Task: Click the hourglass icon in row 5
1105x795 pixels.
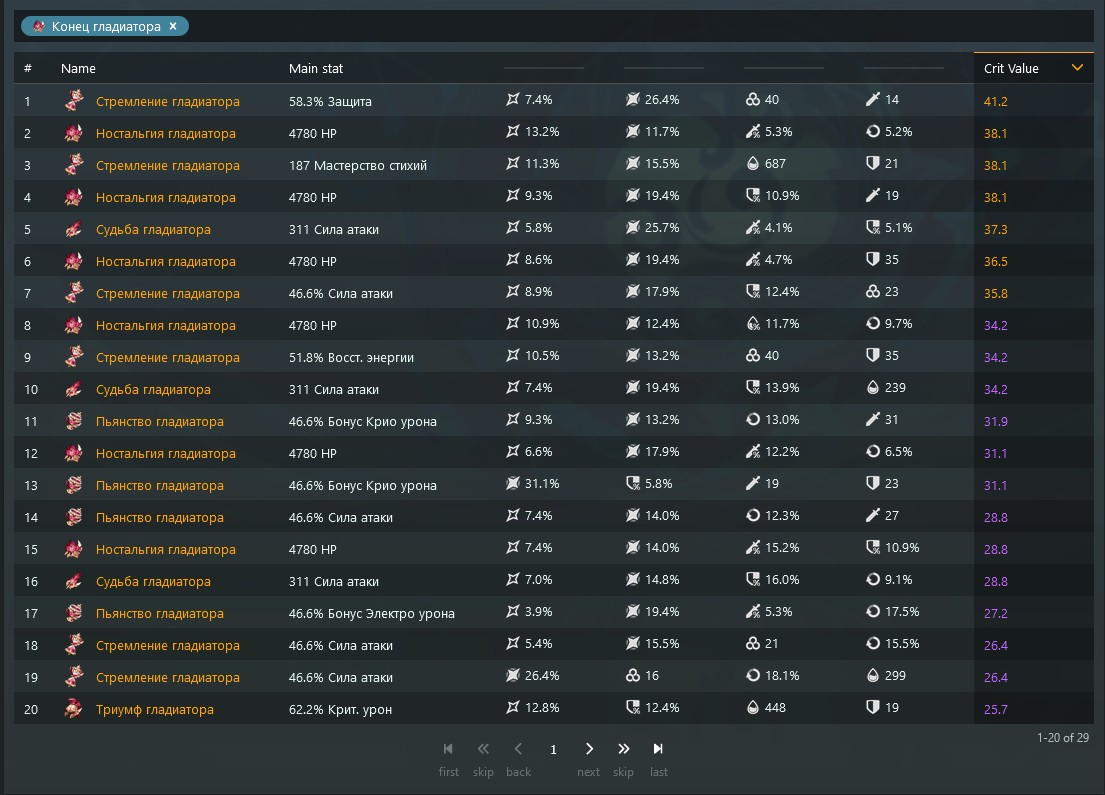Action: tap(74, 229)
